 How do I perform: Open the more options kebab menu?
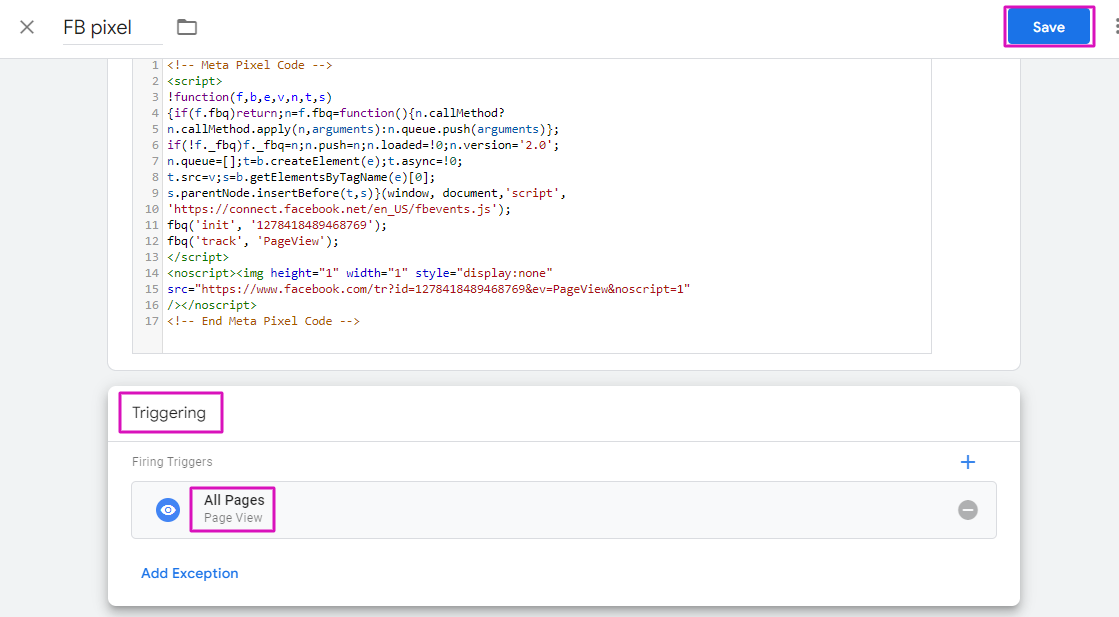pyautogui.click(x=1115, y=27)
